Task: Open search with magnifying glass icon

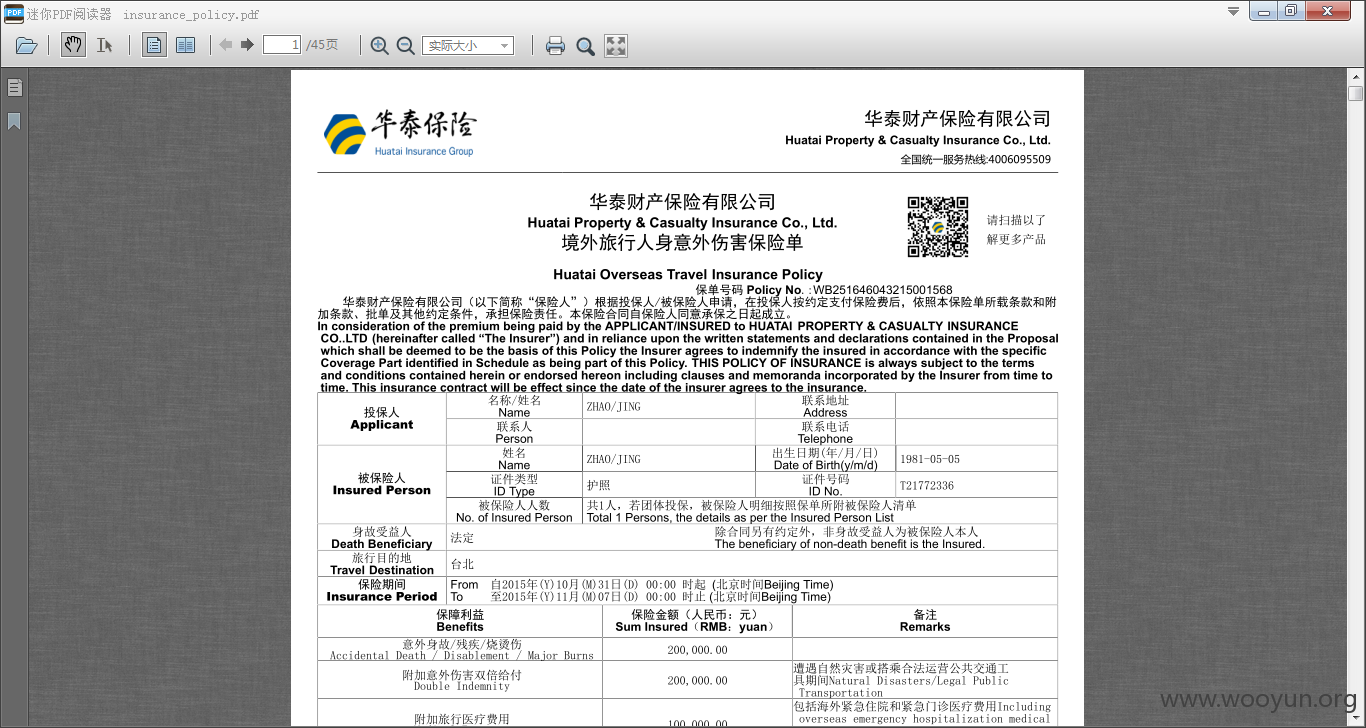Action: click(x=585, y=45)
